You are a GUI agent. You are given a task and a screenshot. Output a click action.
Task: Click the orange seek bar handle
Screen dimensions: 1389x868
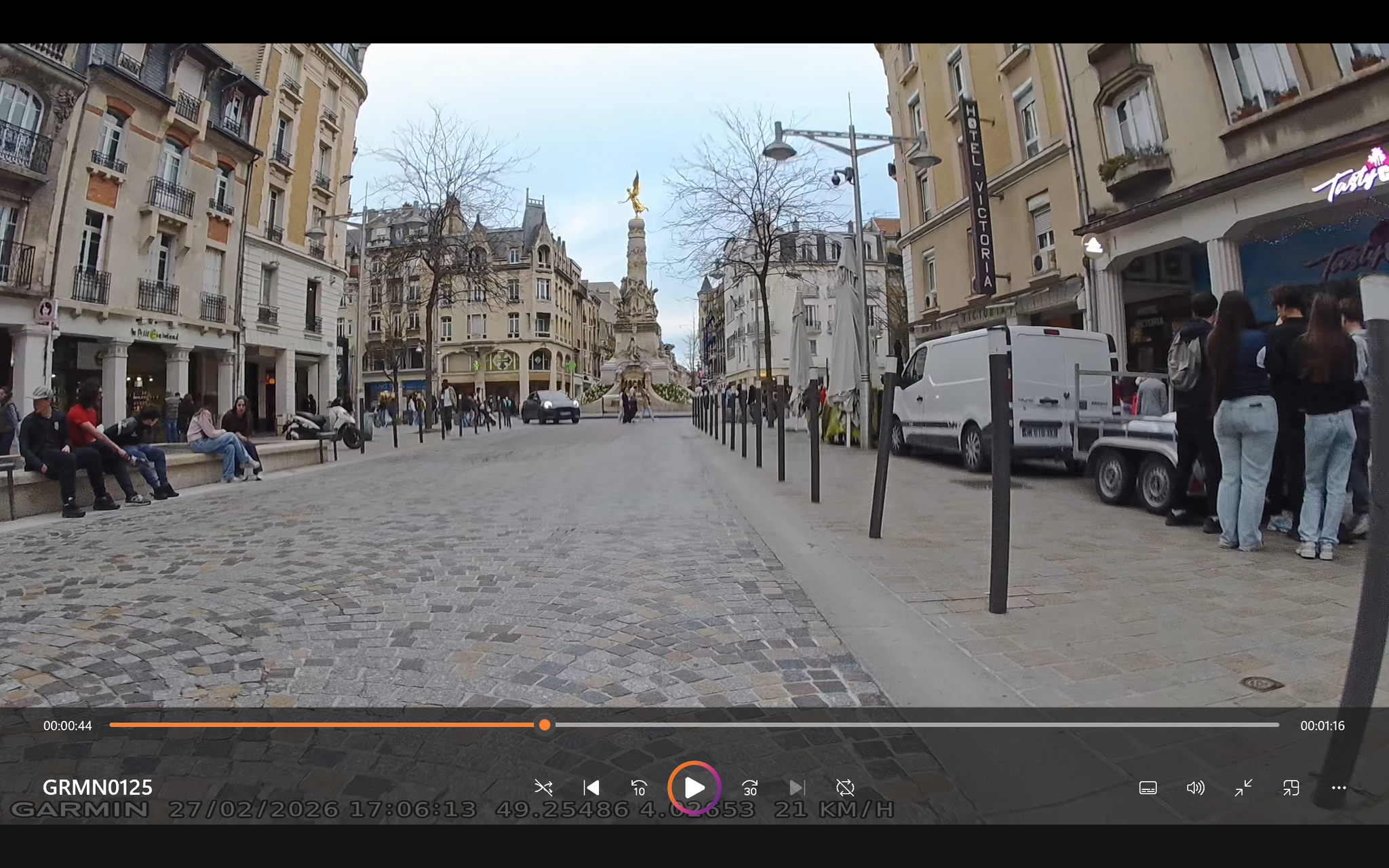click(x=544, y=725)
